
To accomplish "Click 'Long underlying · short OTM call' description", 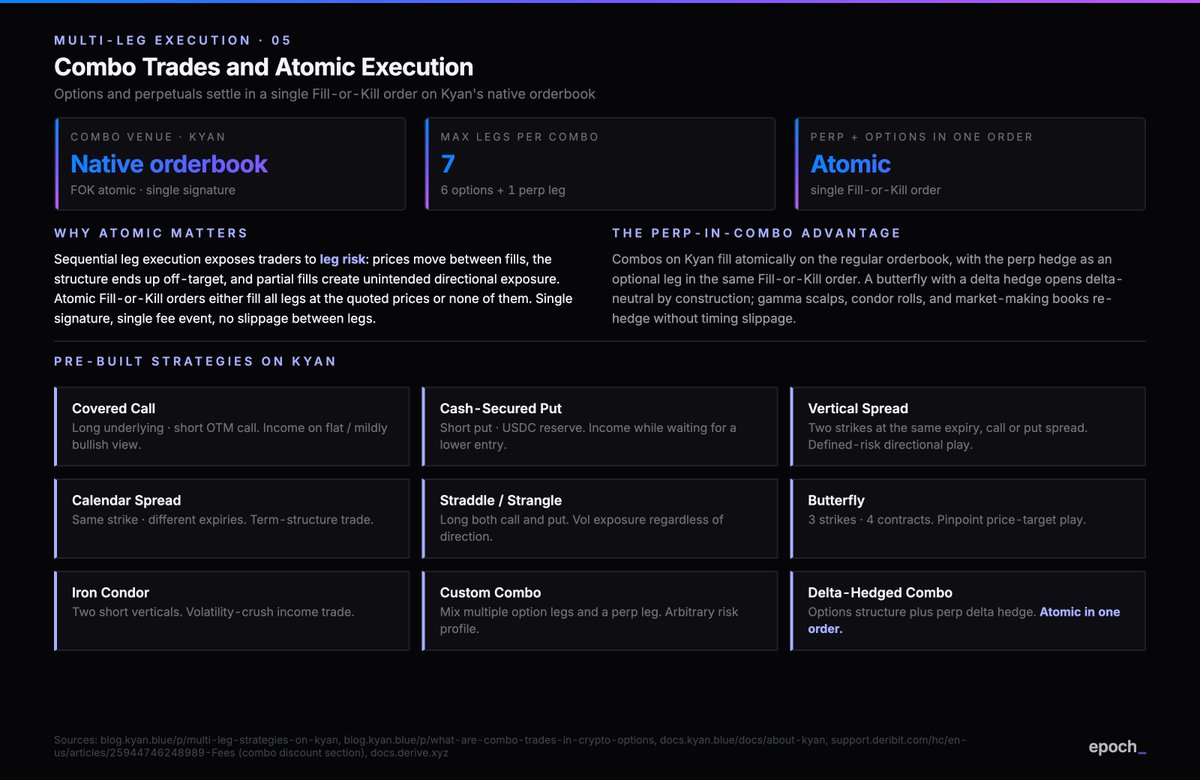I will tap(230, 436).
